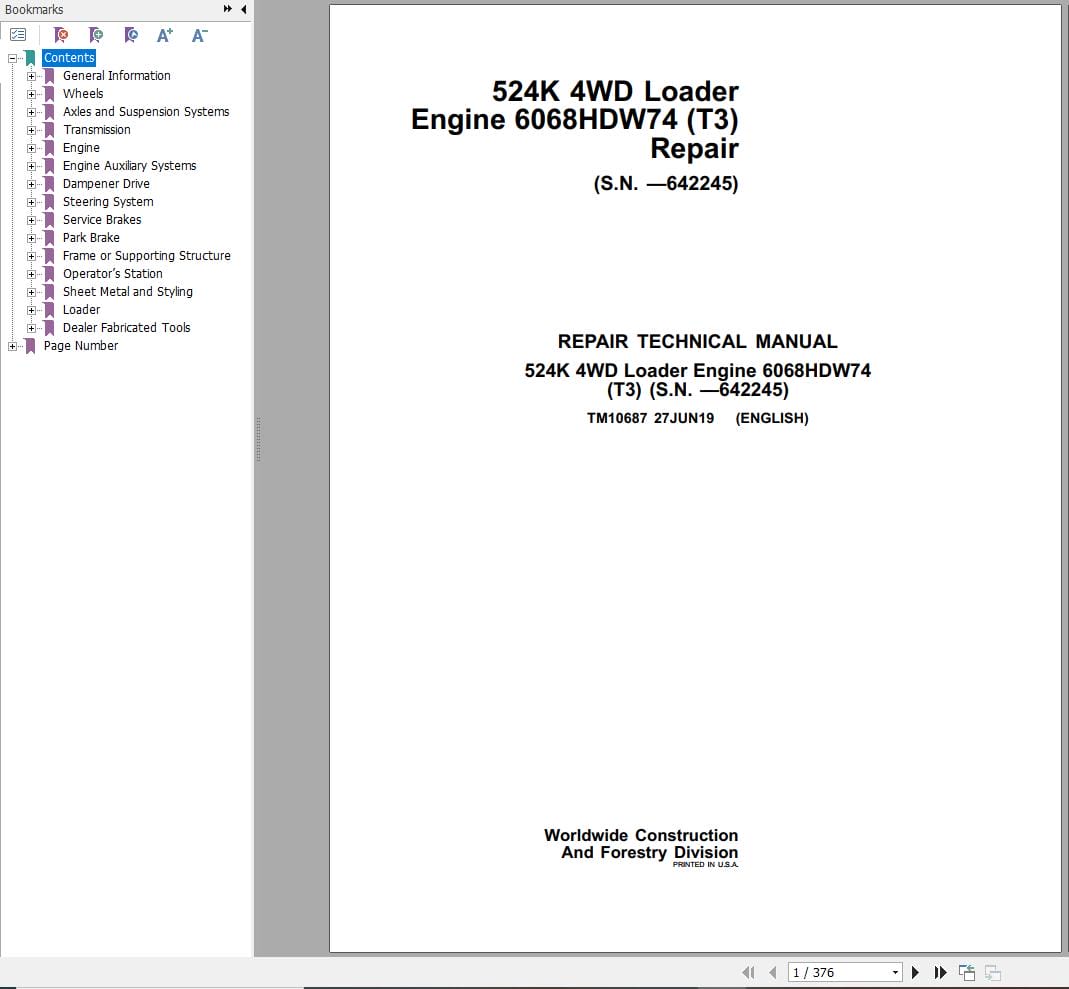Click the (S.N. —642245) subtitle under Repair

pyautogui.click(x=666, y=184)
